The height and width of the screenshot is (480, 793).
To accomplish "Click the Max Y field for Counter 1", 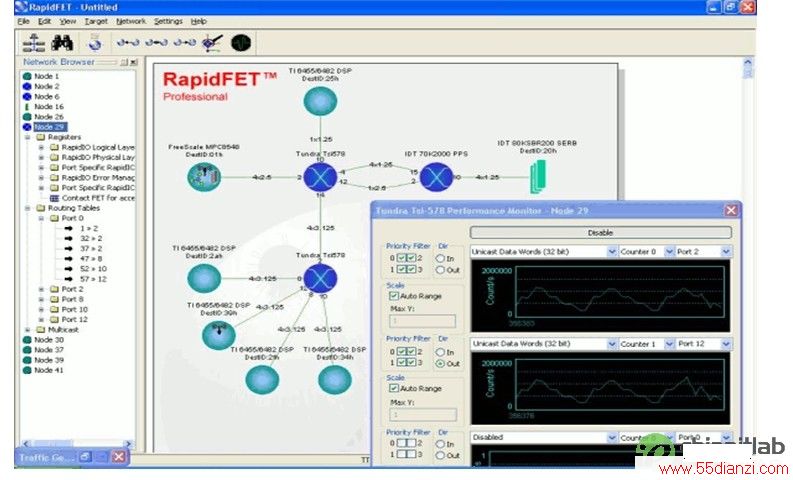I will point(422,414).
